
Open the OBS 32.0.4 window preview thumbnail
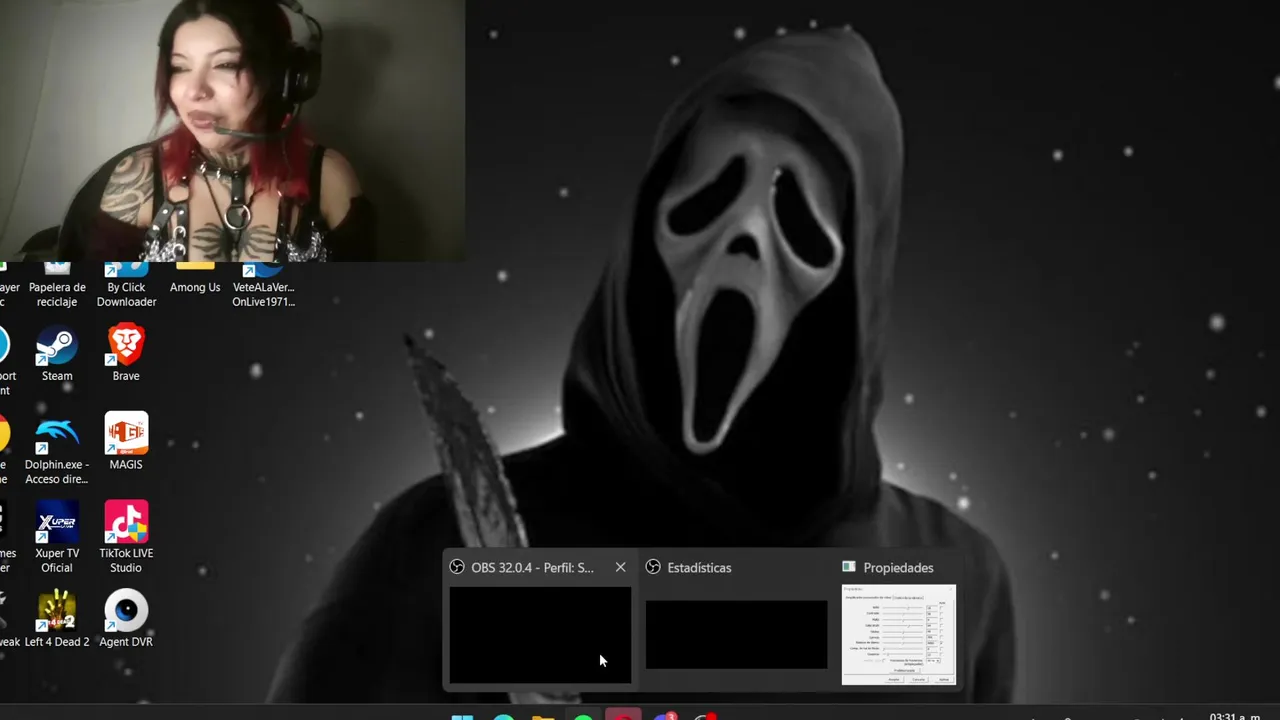pyautogui.click(x=540, y=635)
